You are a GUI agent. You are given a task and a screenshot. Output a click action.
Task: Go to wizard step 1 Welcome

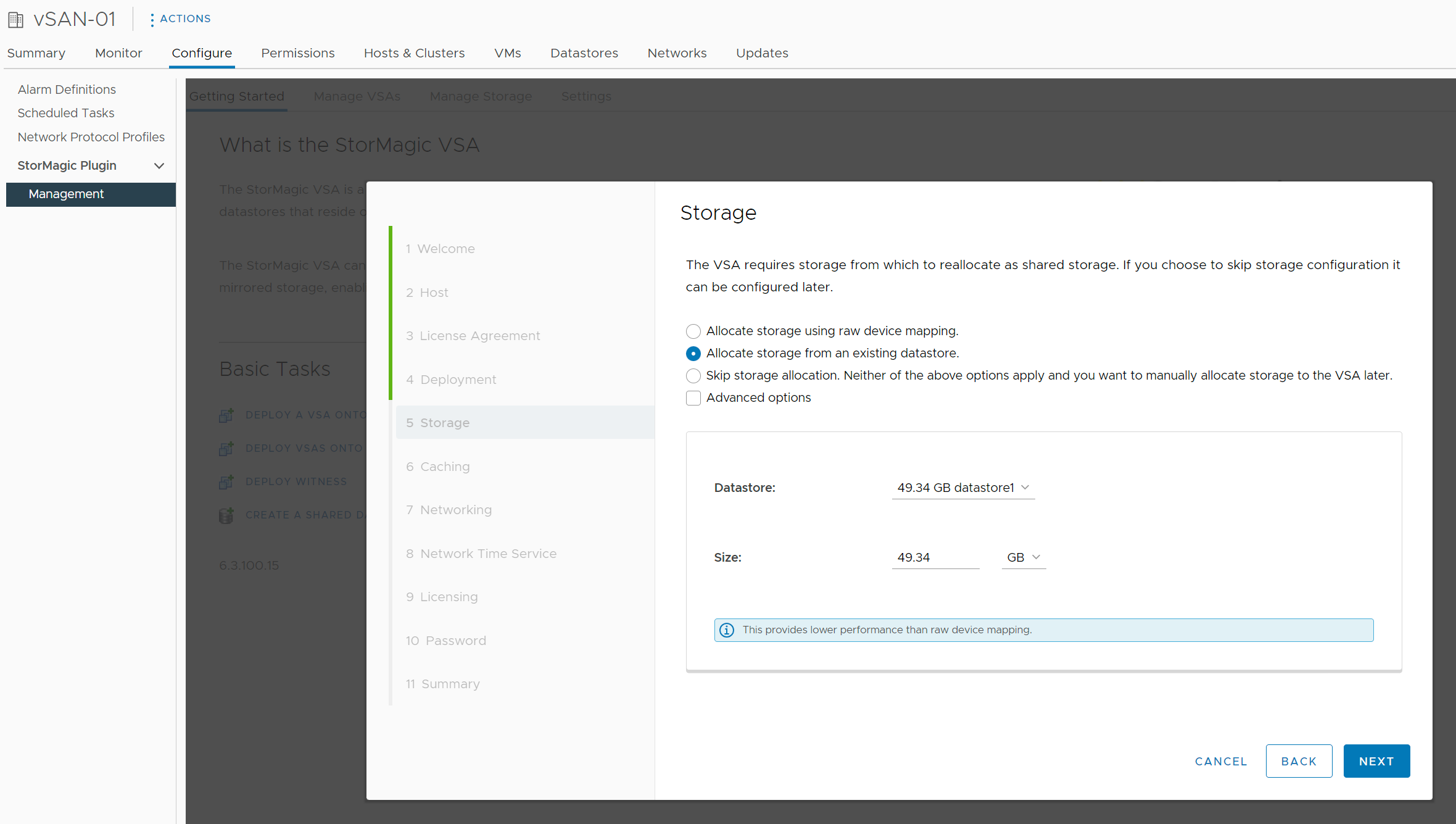pos(440,249)
